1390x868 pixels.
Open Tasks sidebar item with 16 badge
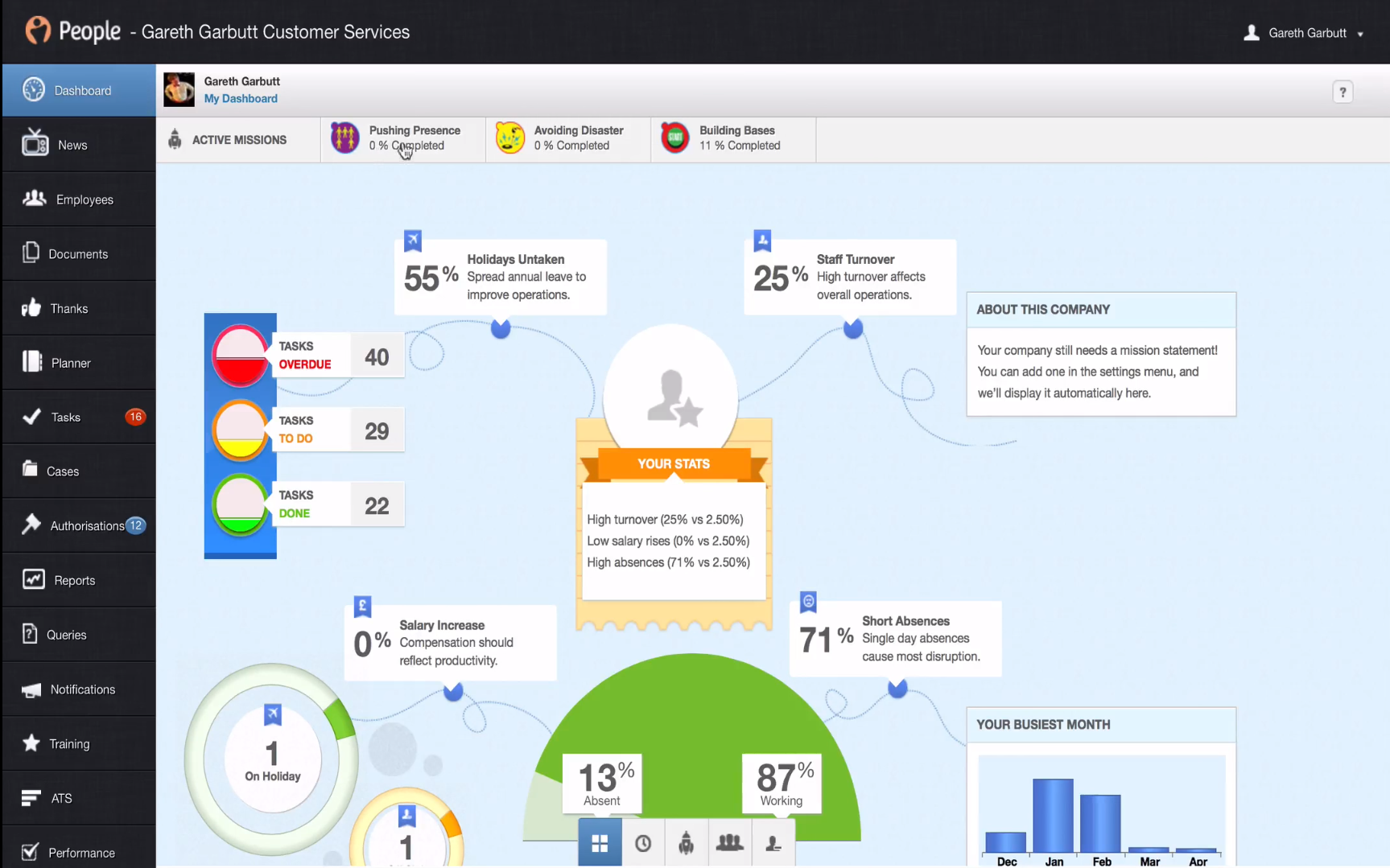point(79,417)
